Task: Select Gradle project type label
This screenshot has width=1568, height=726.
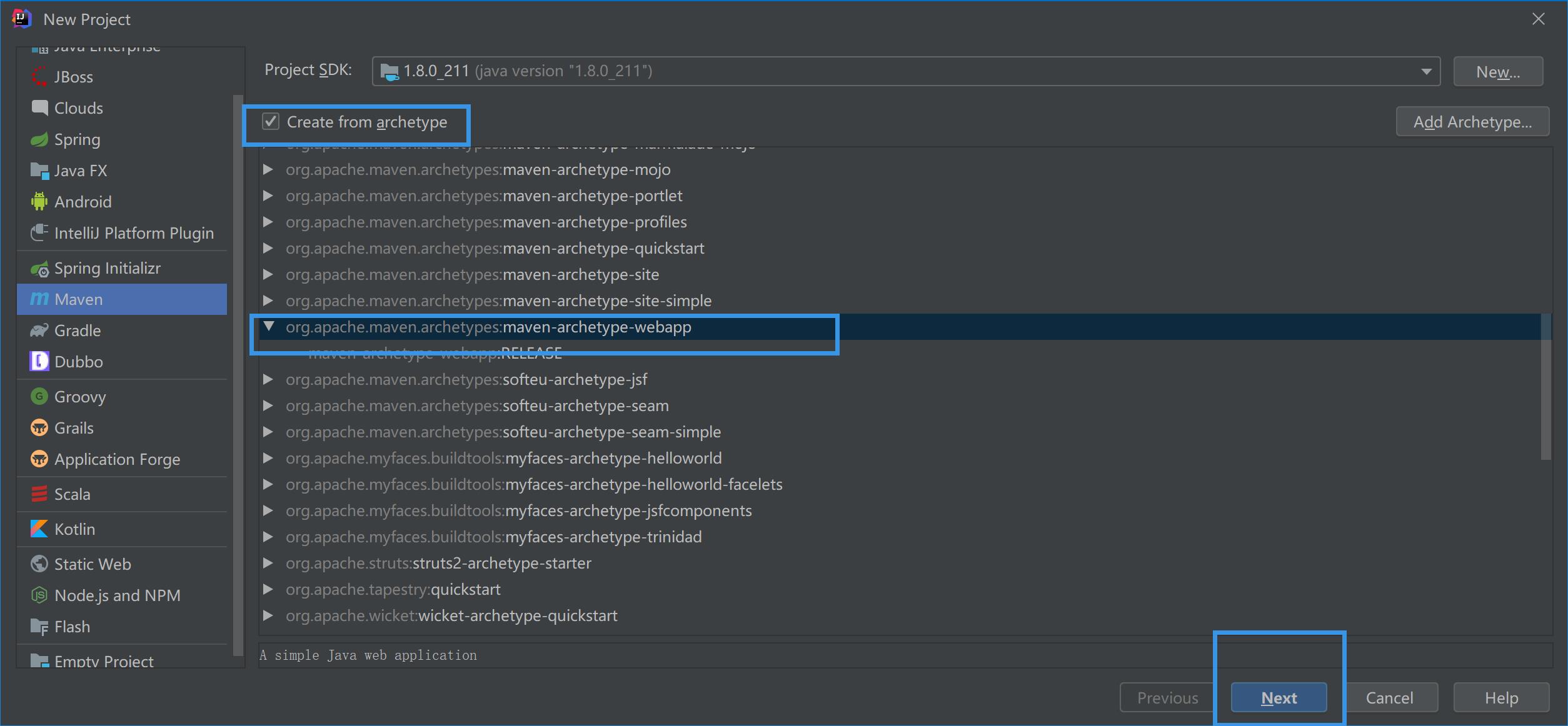Action: point(78,331)
